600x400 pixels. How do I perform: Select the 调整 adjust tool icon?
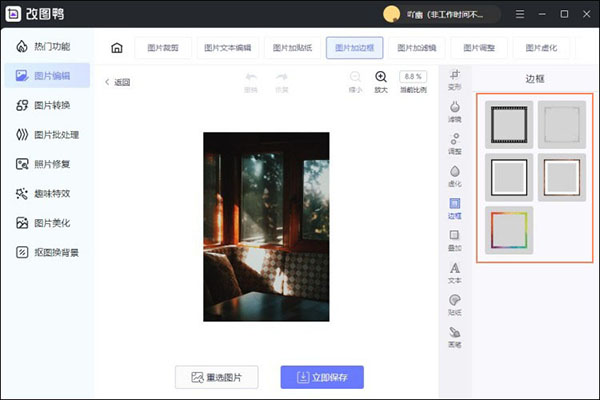point(455,143)
